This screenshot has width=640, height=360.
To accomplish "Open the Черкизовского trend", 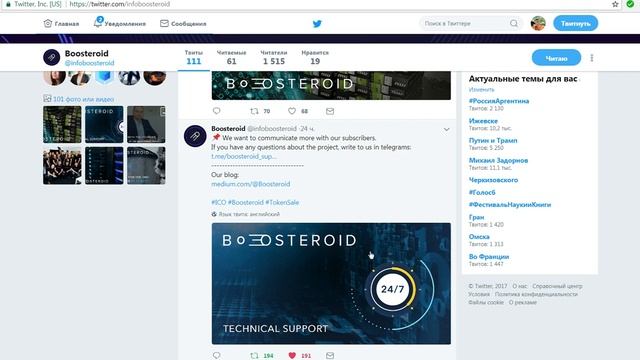I will [493, 180].
